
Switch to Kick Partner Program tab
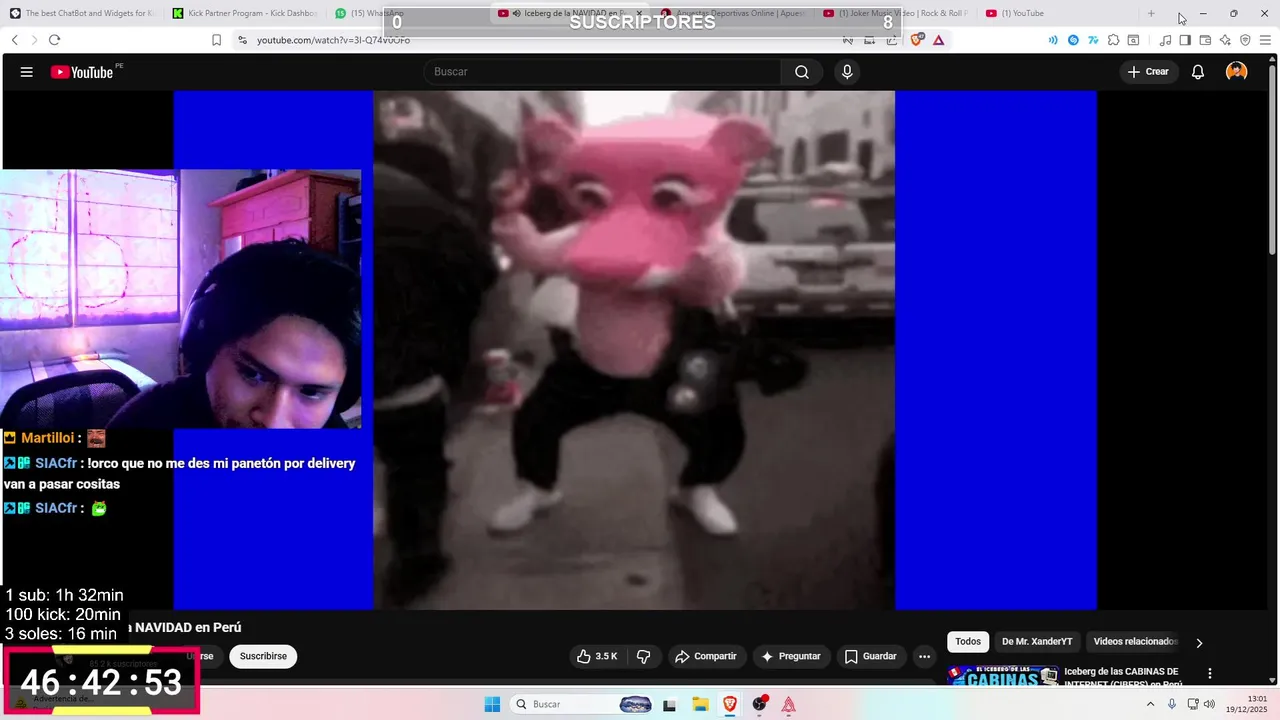pyautogui.click(x=245, y=13)
